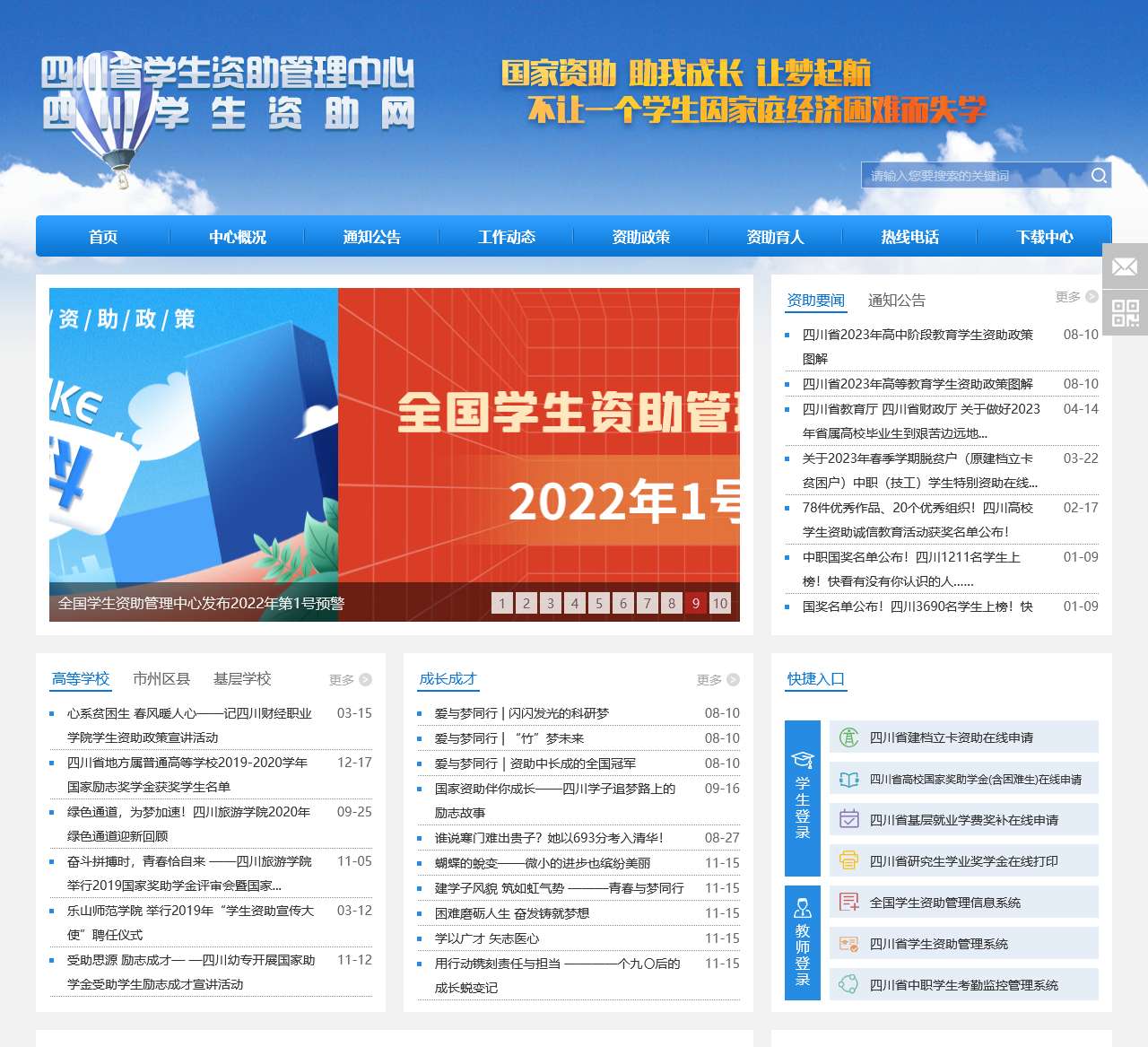
Task: Open the envelope mail icon on right edge
Action: tap(1125, 266)
